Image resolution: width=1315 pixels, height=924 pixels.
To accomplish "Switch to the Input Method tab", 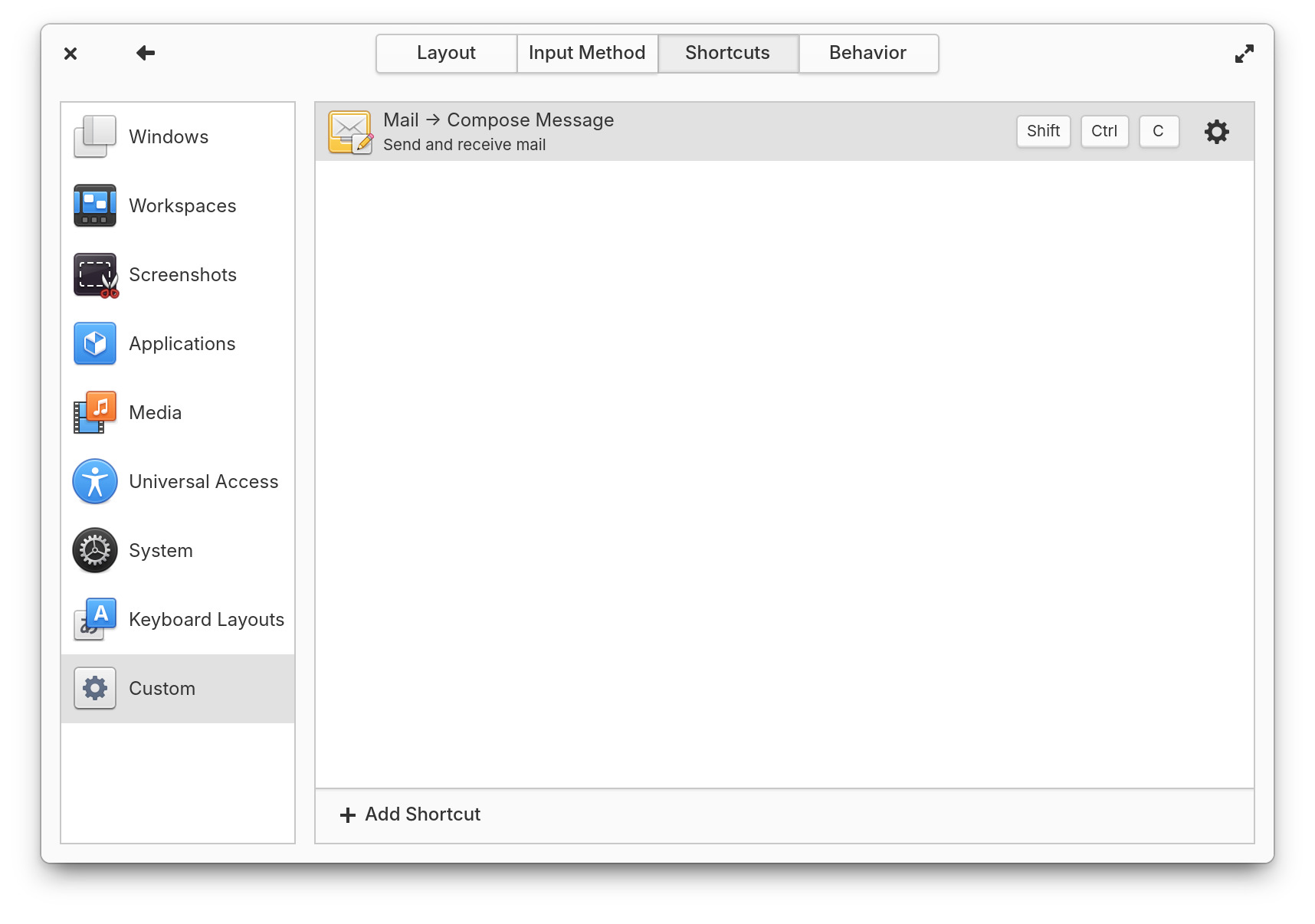I will pyautogui.click(x=587, y=53).
